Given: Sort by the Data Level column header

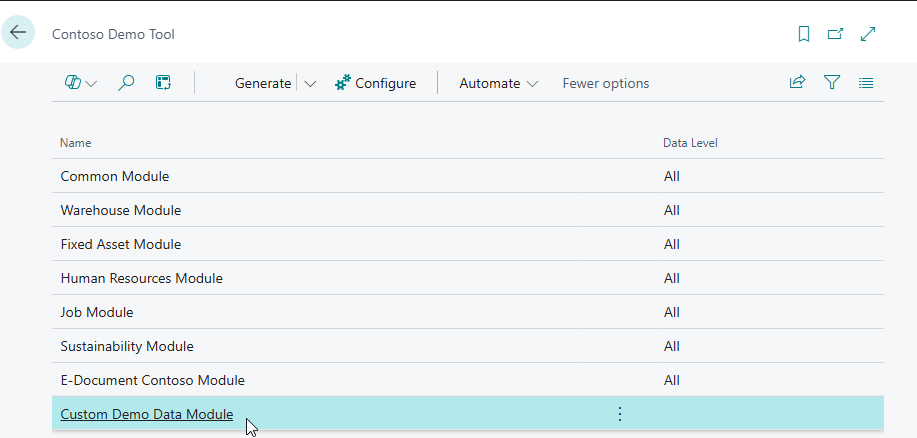Looking at the screenshot, I should point(690,143).
